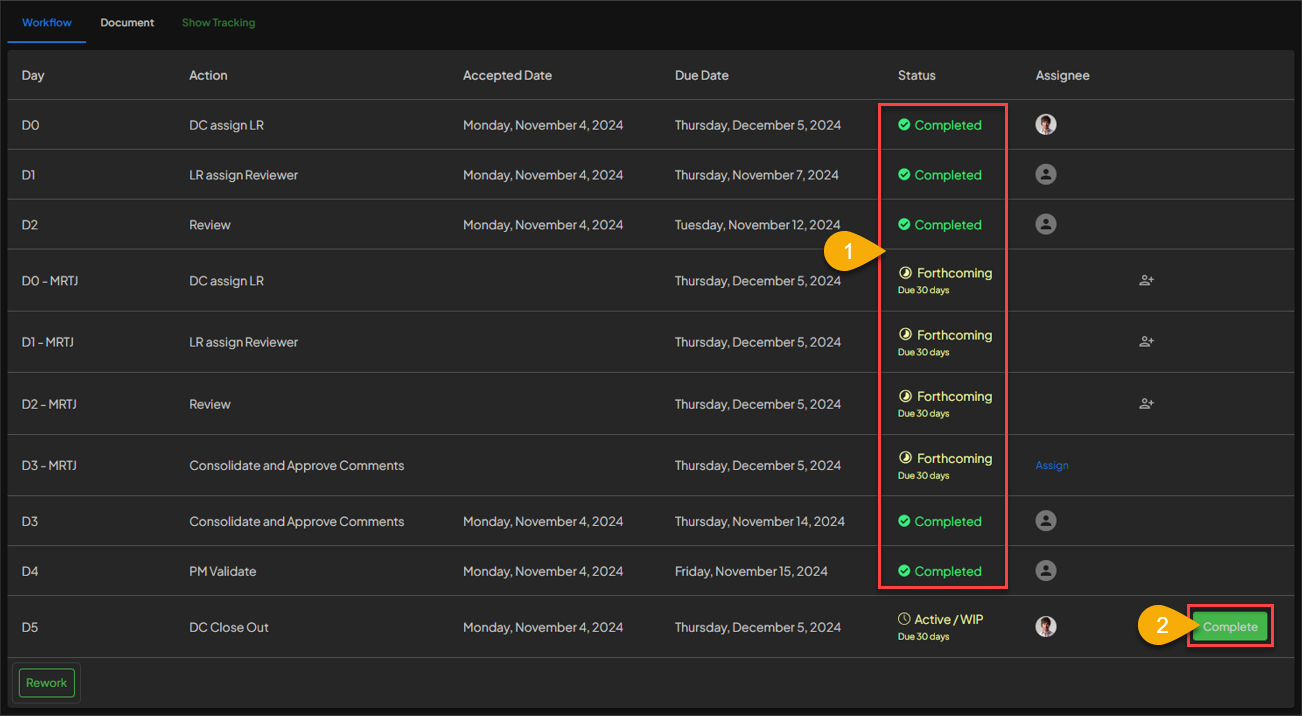Click the Status column header
The image size is (1302, 716).
[916, 75]
